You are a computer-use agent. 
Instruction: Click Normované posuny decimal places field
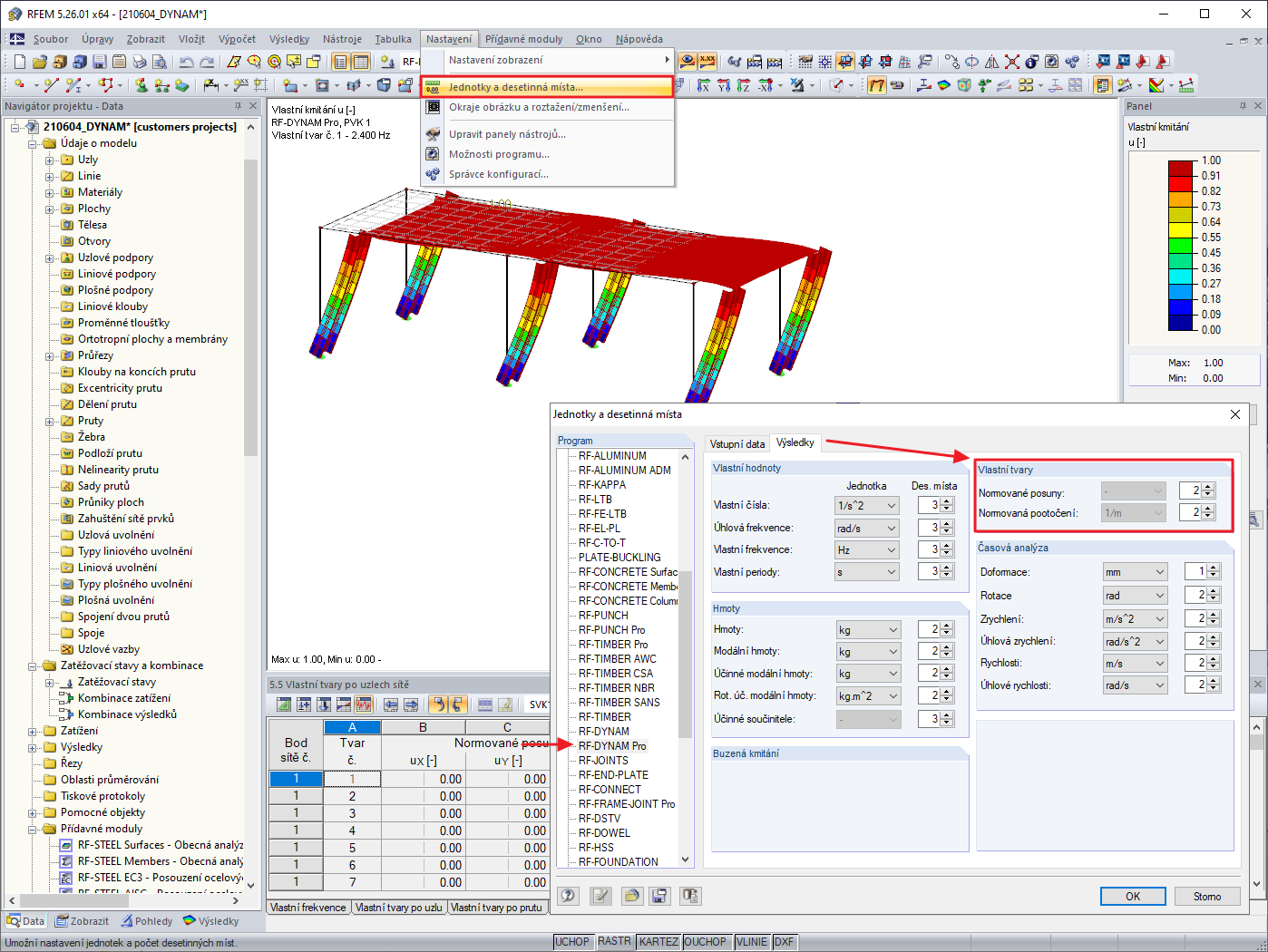point(1191,491)
